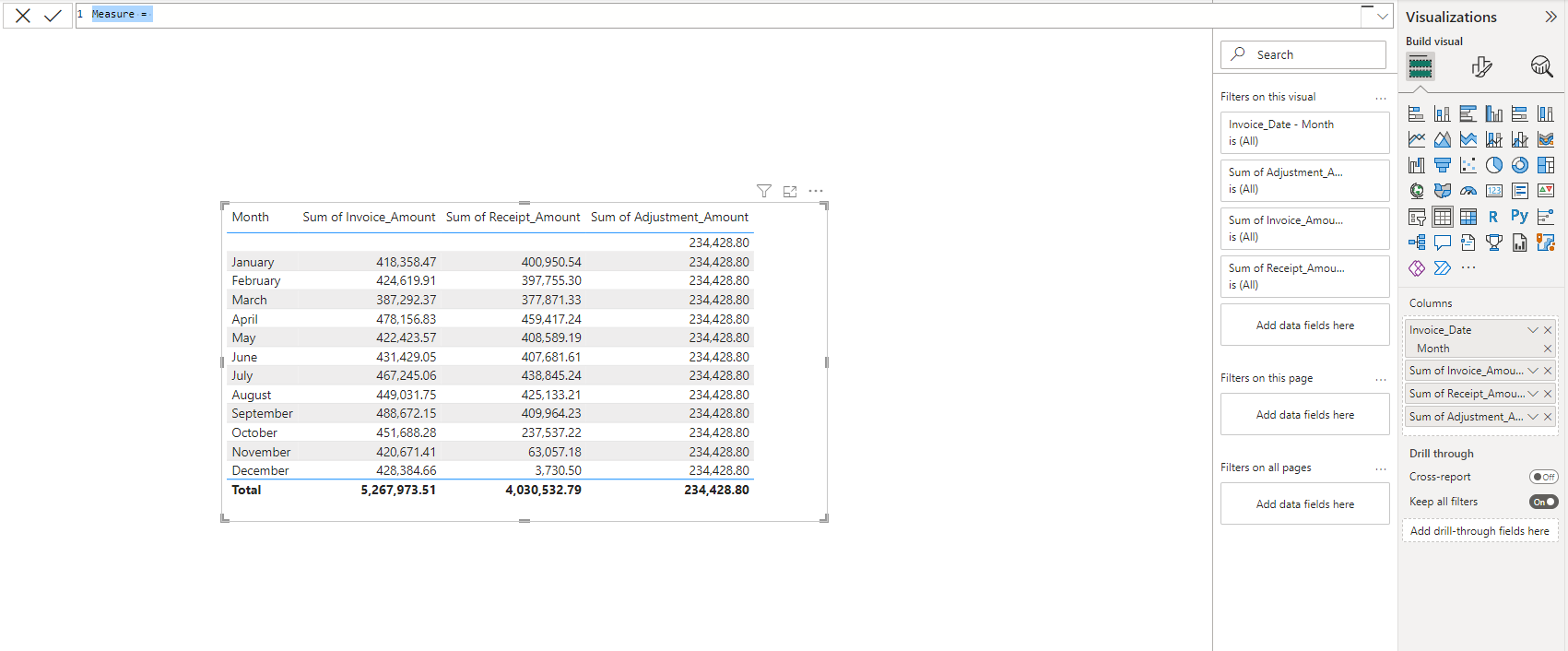This screenshot has width=1568, height=651.
Task: Choose the clustered column chart visual
Action: point(1494,113)
